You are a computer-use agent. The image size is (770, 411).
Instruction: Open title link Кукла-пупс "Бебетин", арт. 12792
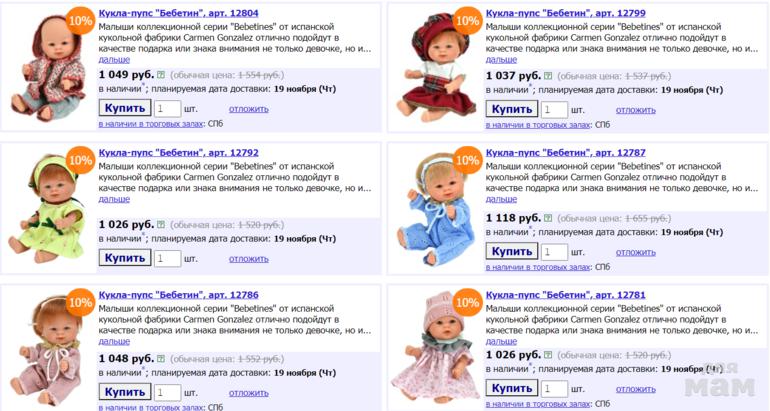(x=179, y=153)
